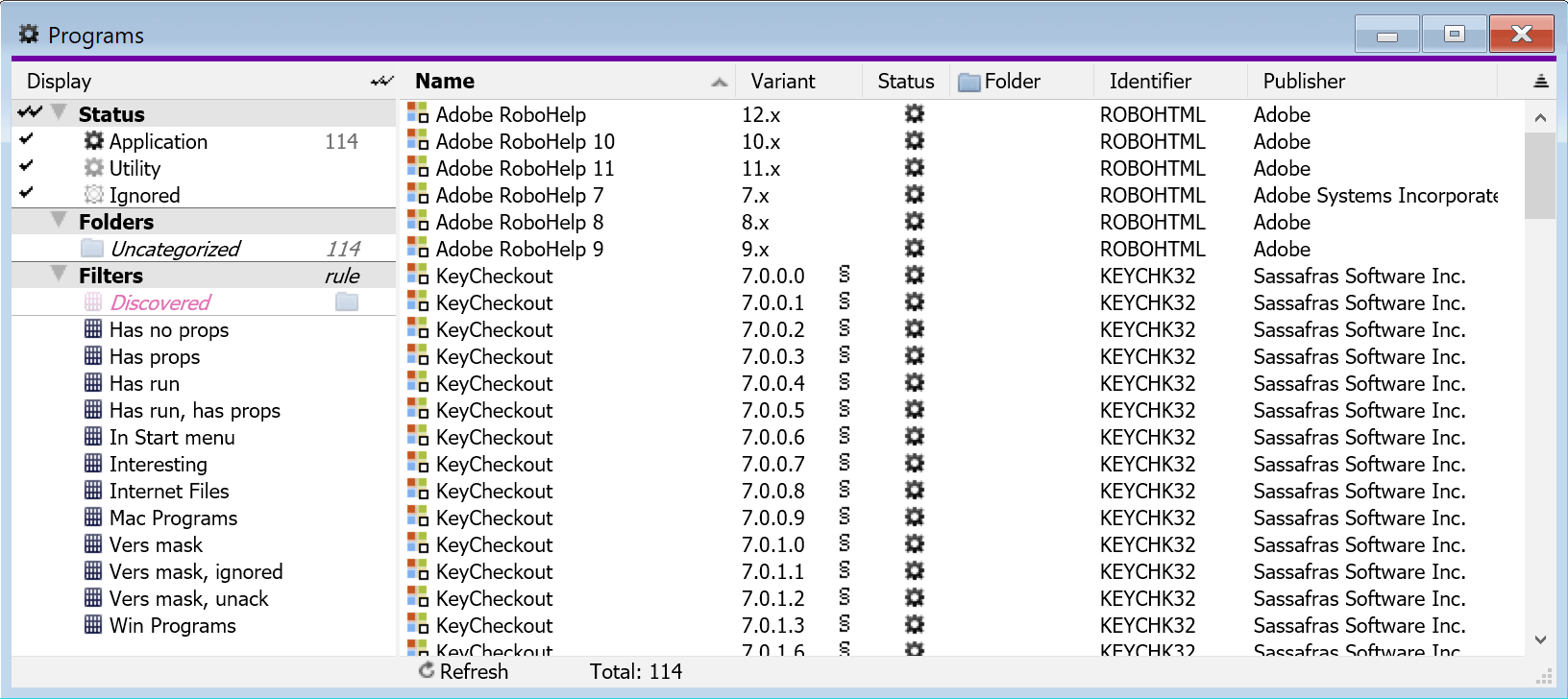Click the Discovered filter folder icon at right
This screenshot has width=1568, height=699.
pyautogui.click(x=347, y=302)
